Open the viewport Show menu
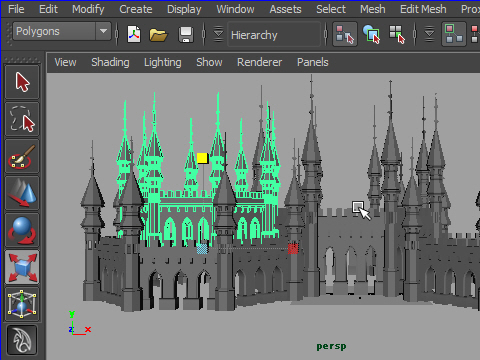The width and height of the screenshot is (480, 360). [209, 62]
